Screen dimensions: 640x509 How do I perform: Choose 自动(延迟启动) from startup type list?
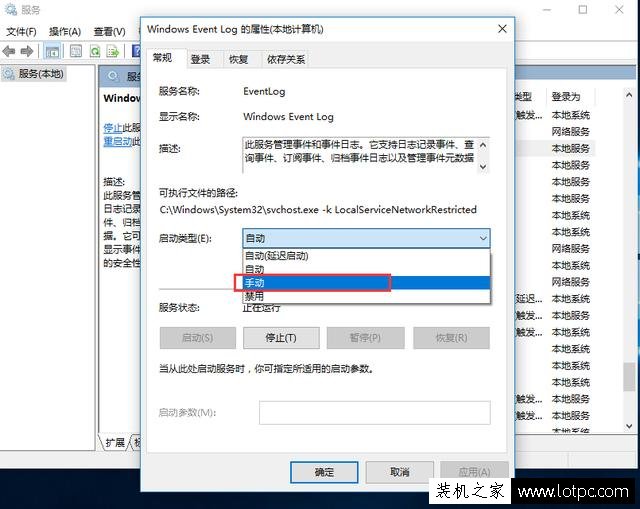pyautogui.click(x=366, y=256)
